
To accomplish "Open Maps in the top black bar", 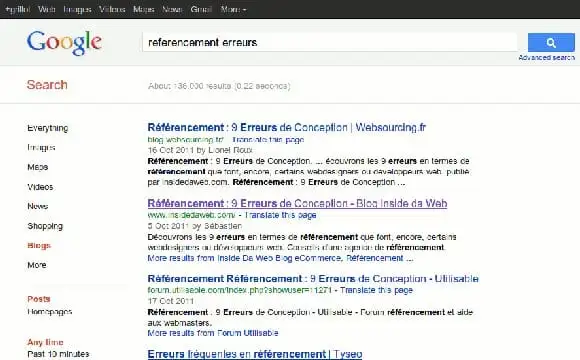I will 144,9.
